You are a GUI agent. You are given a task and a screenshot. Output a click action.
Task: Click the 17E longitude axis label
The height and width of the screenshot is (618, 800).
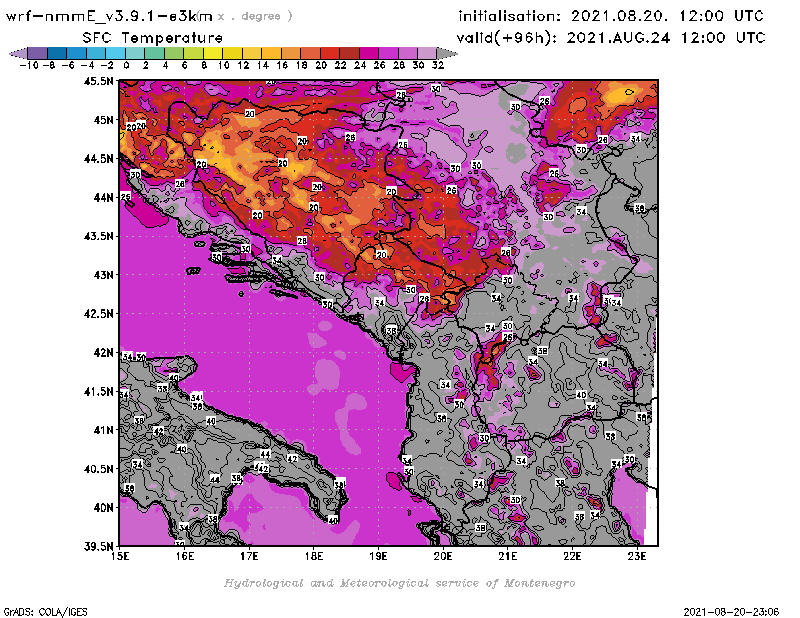pyautogui.click(x=249, y=556)
